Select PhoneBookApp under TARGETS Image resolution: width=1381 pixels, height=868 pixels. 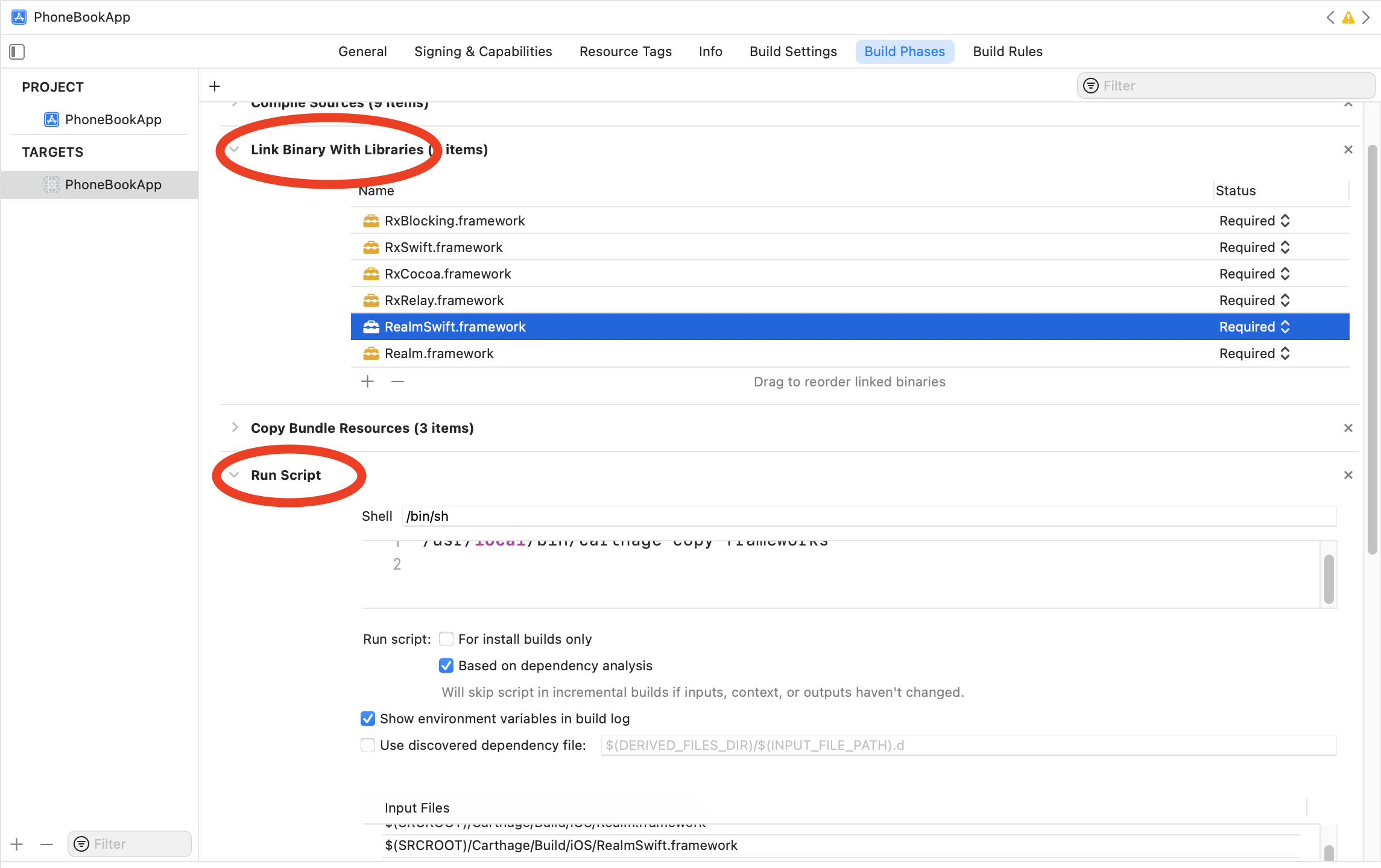pos(100,184)
